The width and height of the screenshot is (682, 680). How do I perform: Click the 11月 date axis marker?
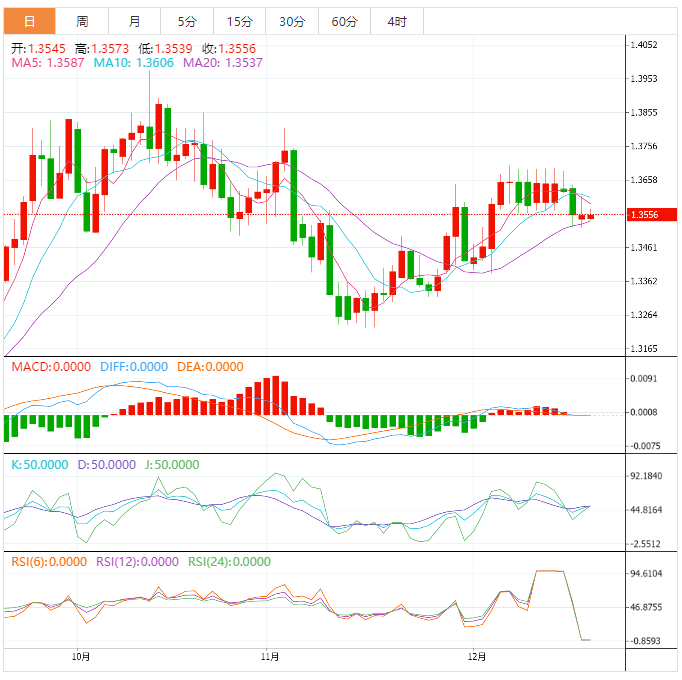point(269,657)
